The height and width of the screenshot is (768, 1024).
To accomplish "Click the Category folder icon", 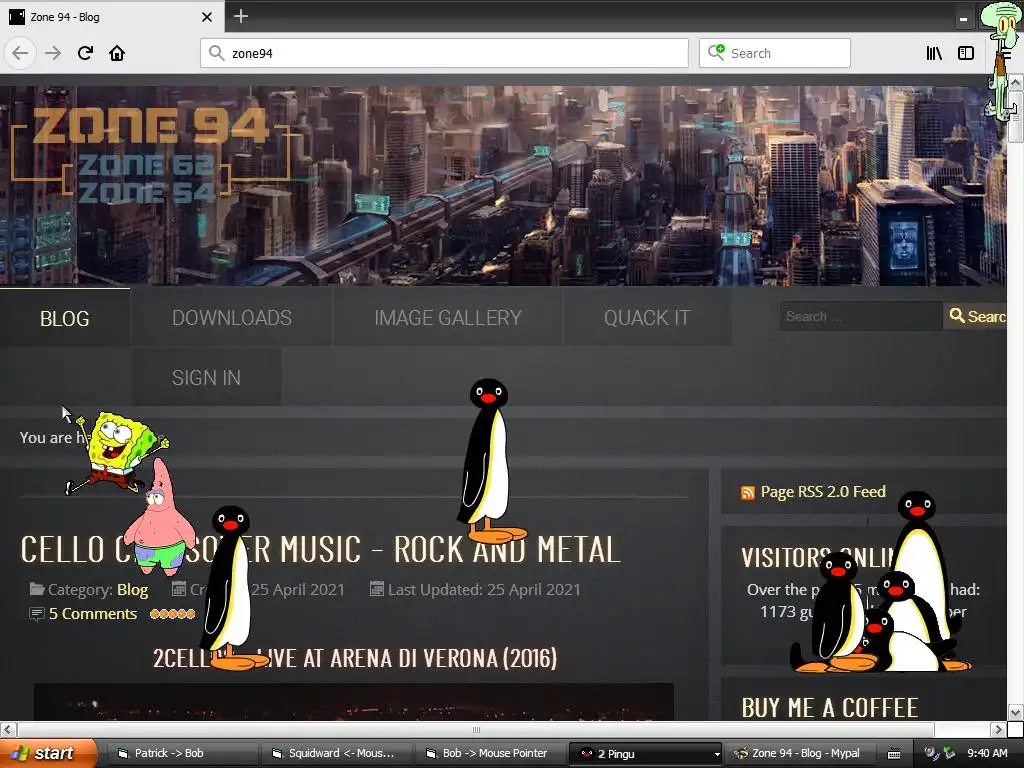I will pyautogui.click(x=37, y=589).
